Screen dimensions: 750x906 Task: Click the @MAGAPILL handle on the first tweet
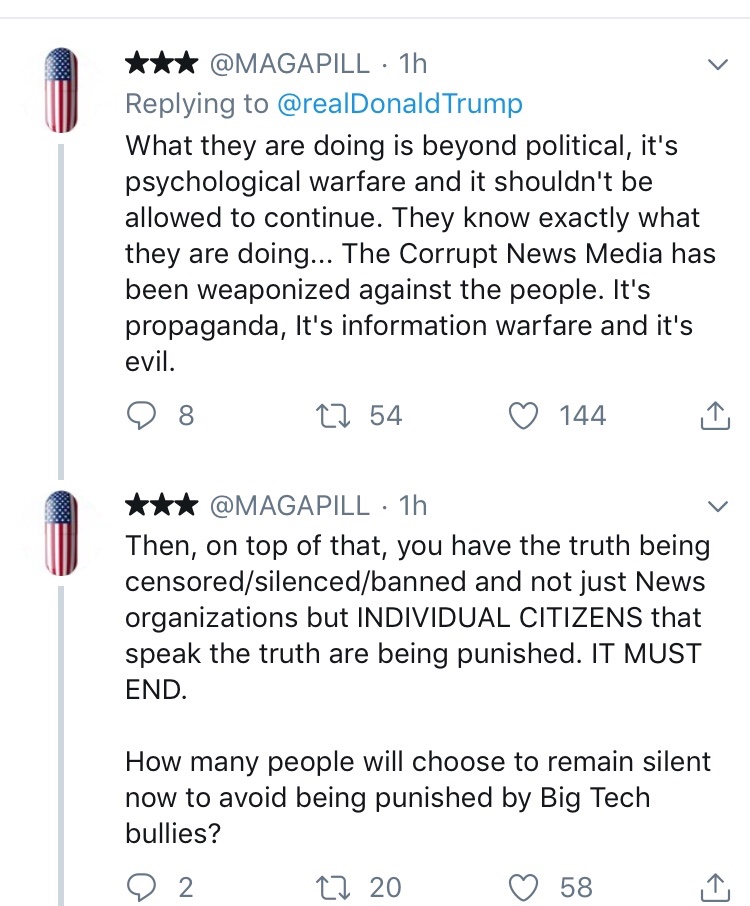(288, 65)
